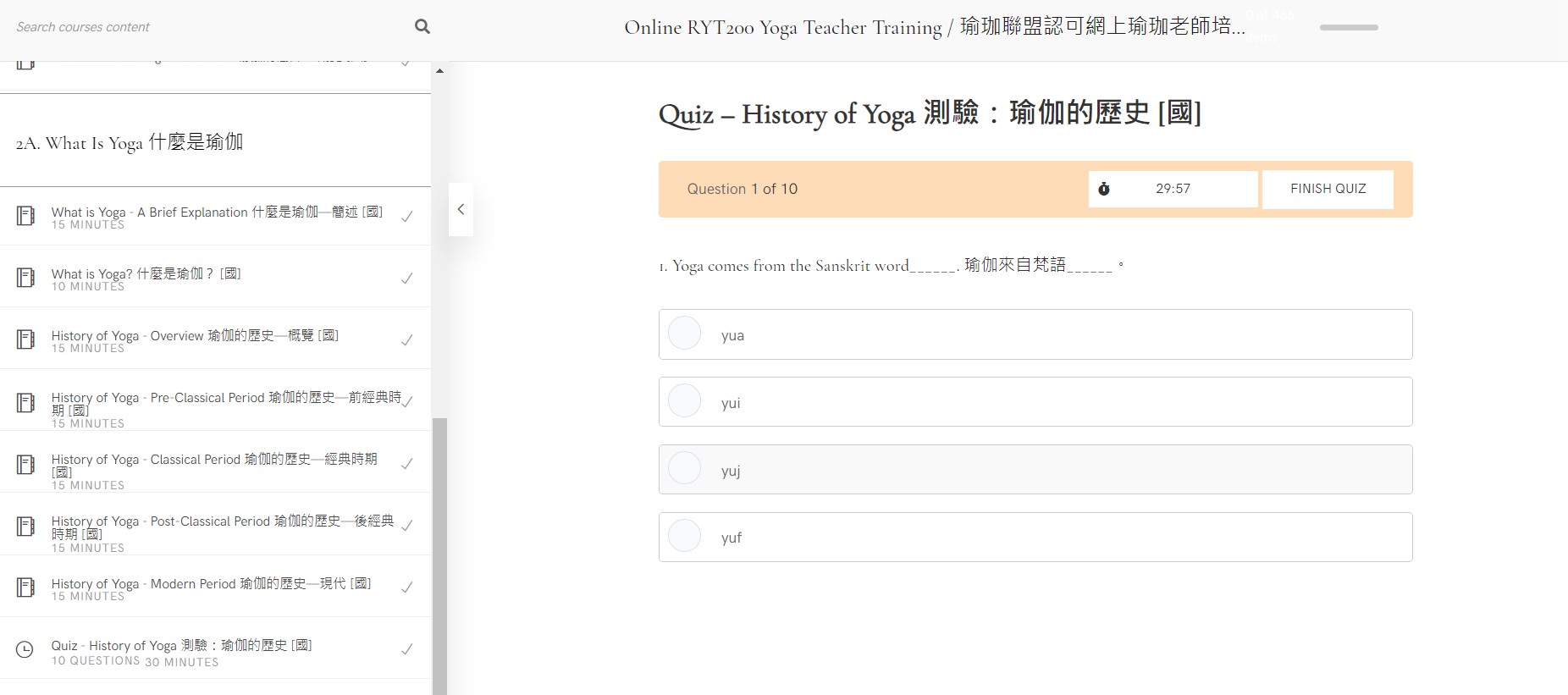This screenshot has height=695, width=1568.
Task: Click scrollbar up arrow in course list
Action: 439,71
